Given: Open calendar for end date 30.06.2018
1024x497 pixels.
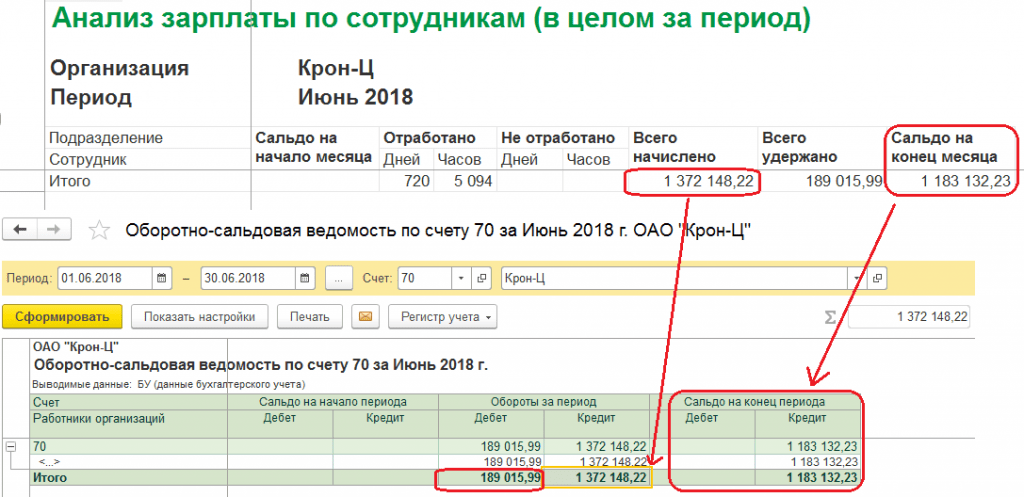Looking at the screenshot, I should (x=306, y=278).
